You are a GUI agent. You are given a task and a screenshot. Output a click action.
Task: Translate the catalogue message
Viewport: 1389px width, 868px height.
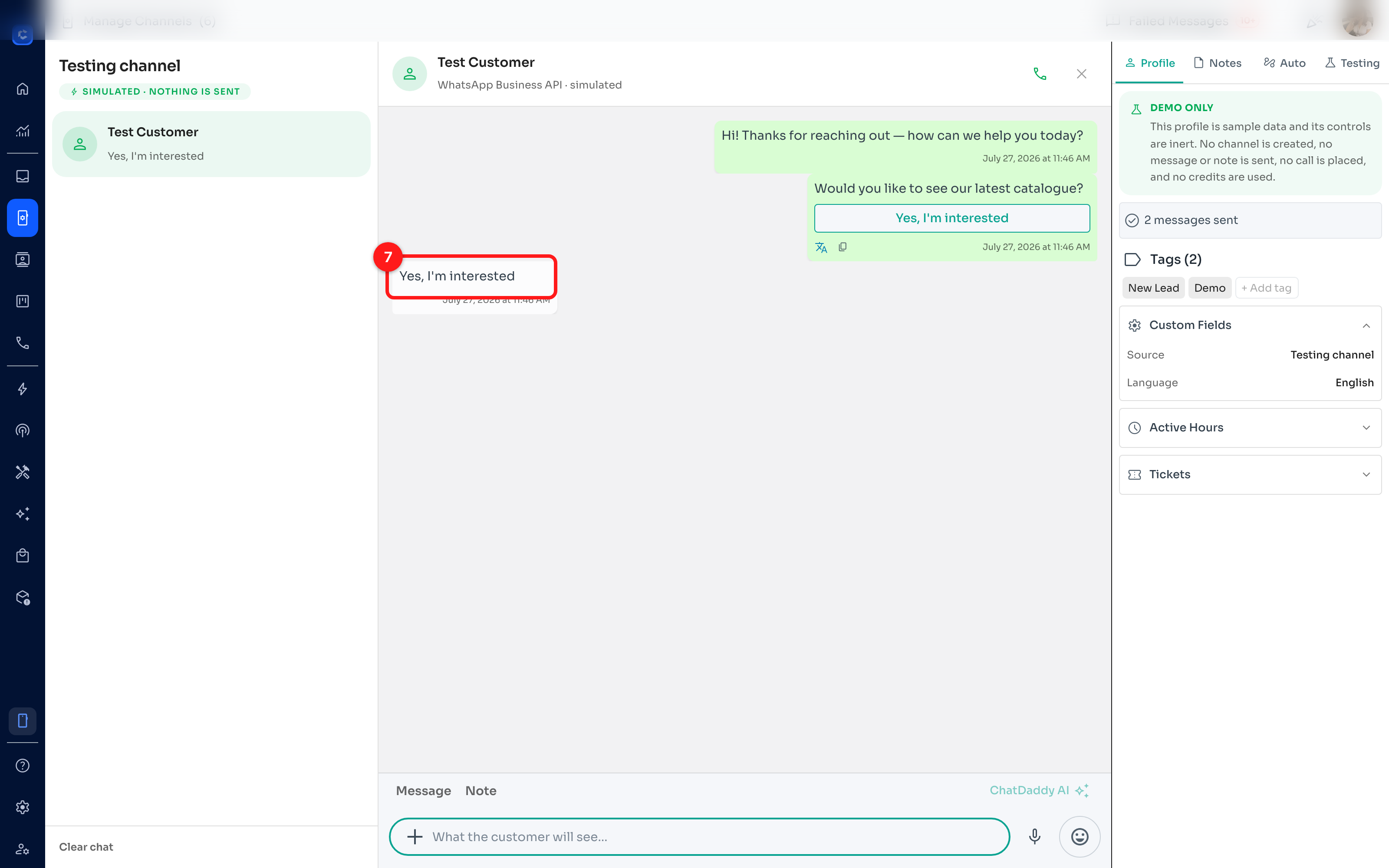(821, 247)
